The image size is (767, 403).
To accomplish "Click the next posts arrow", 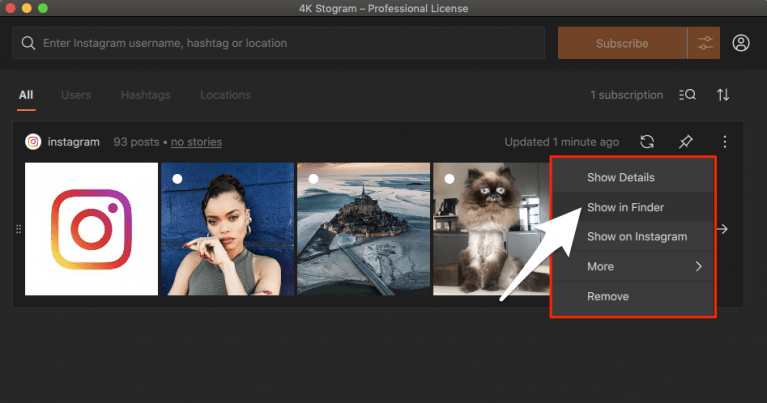I will [722, 229].
